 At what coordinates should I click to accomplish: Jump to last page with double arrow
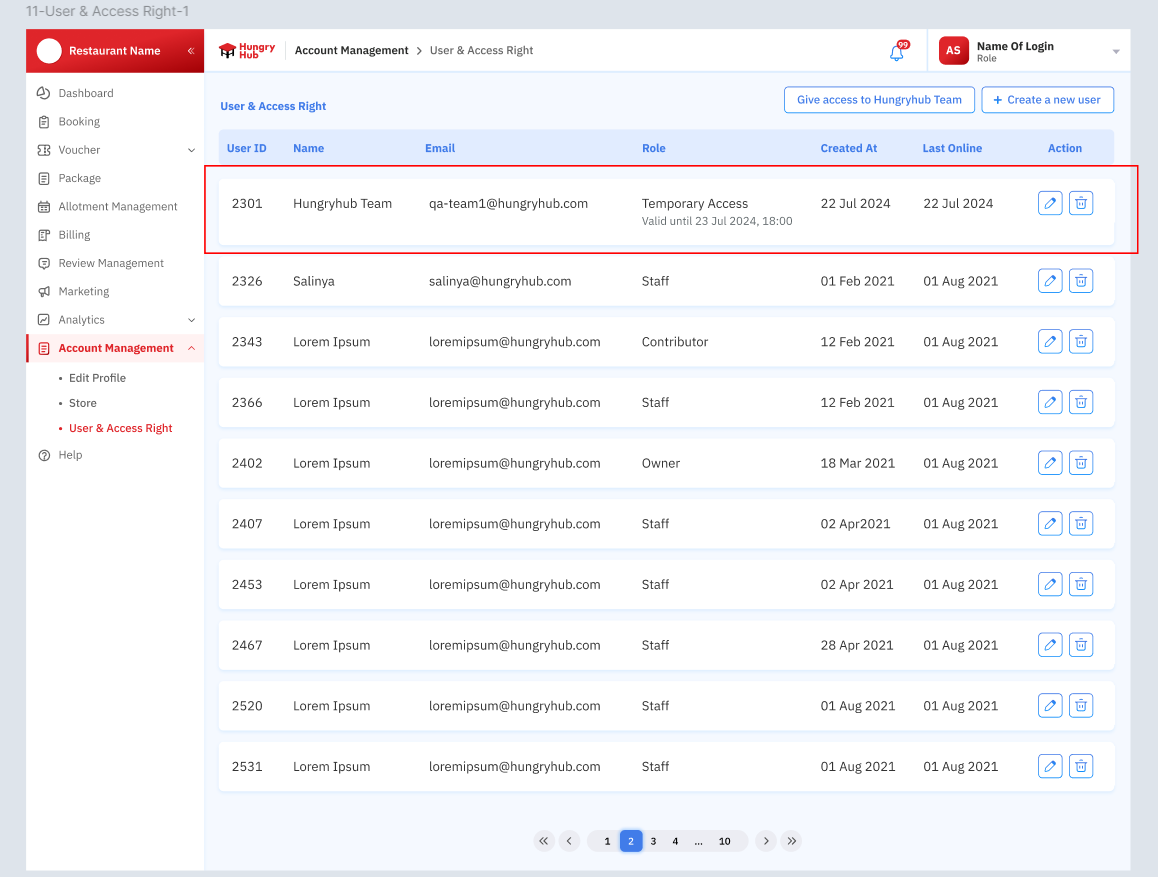pyautogui.click(x=791, y=841)
